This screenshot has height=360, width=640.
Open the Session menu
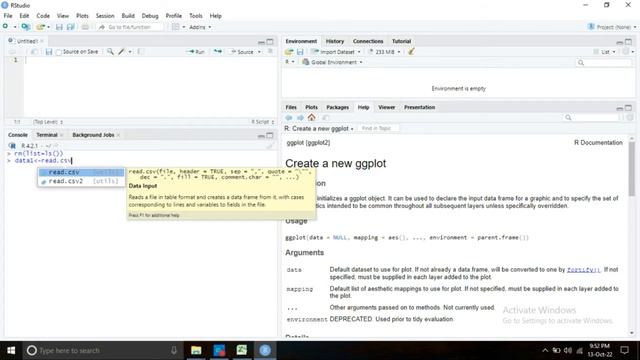click(105, 16)
